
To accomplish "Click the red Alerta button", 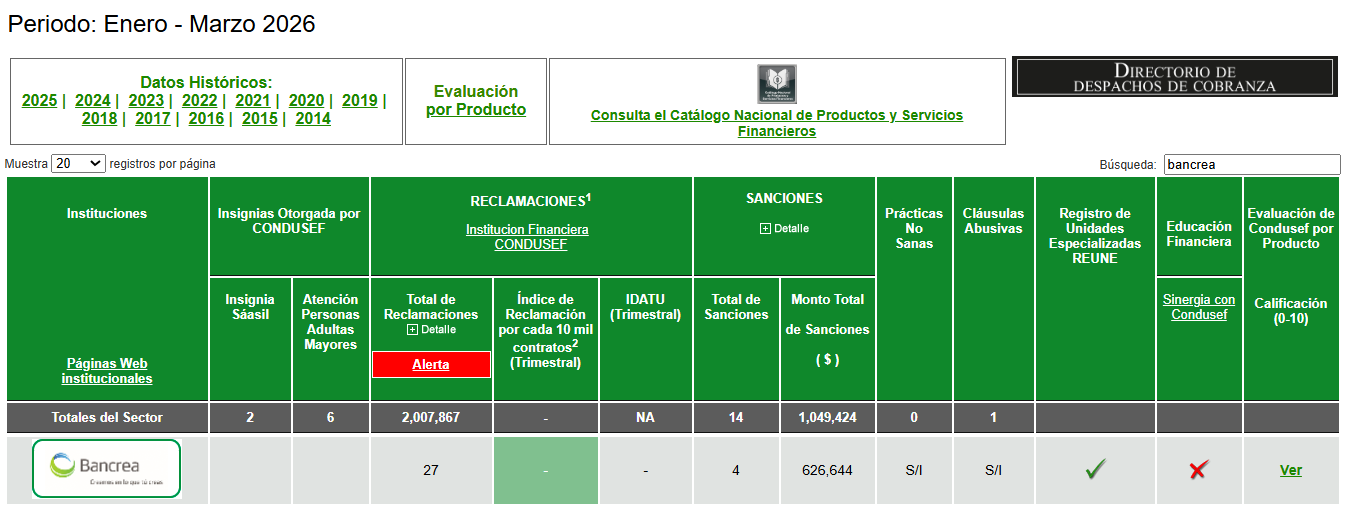I will pyautogui.click(x=431, y=365).
